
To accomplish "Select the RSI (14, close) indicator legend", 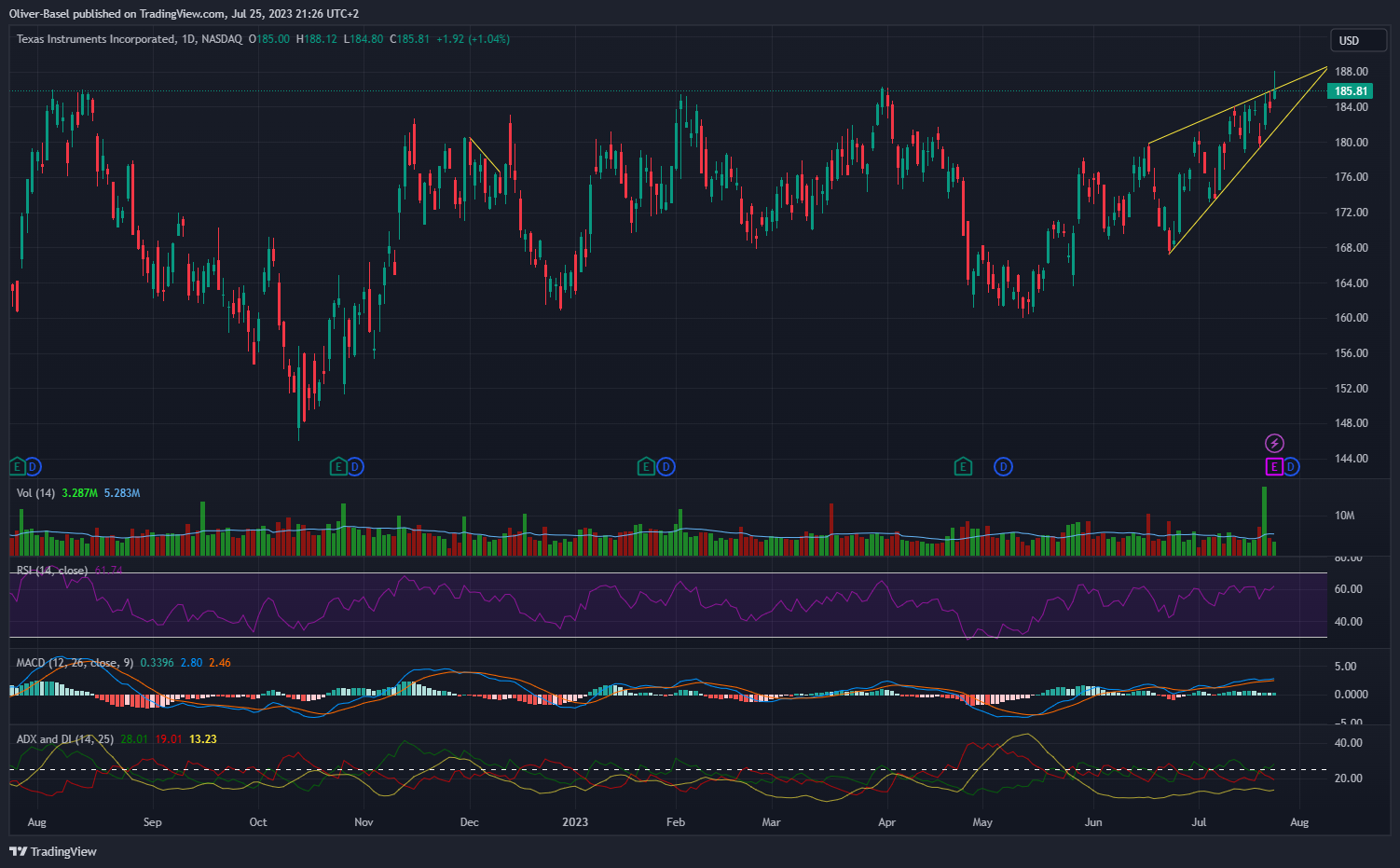I will [x=52, y=570].
